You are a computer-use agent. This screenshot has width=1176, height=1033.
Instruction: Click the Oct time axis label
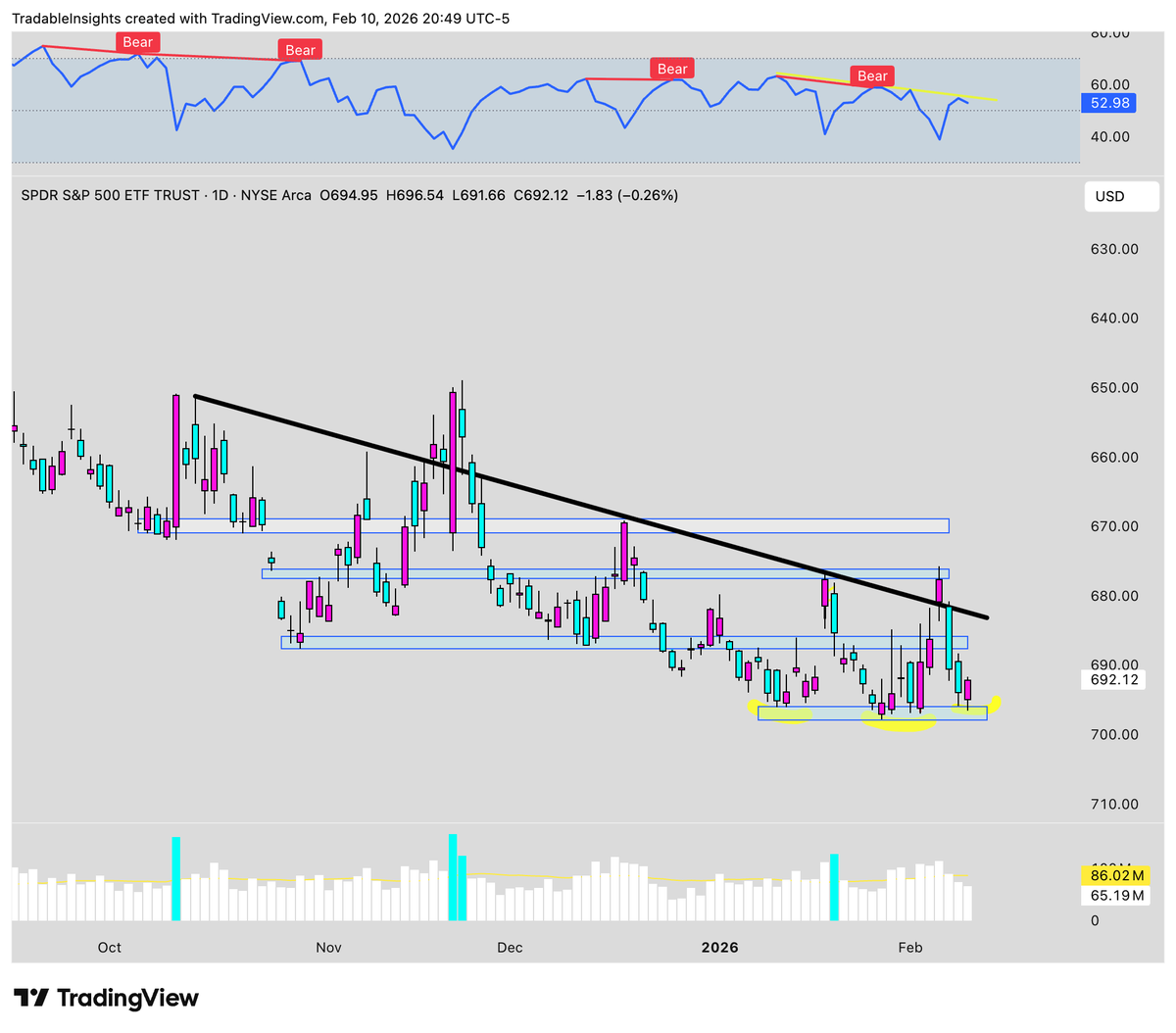[110, 947]
